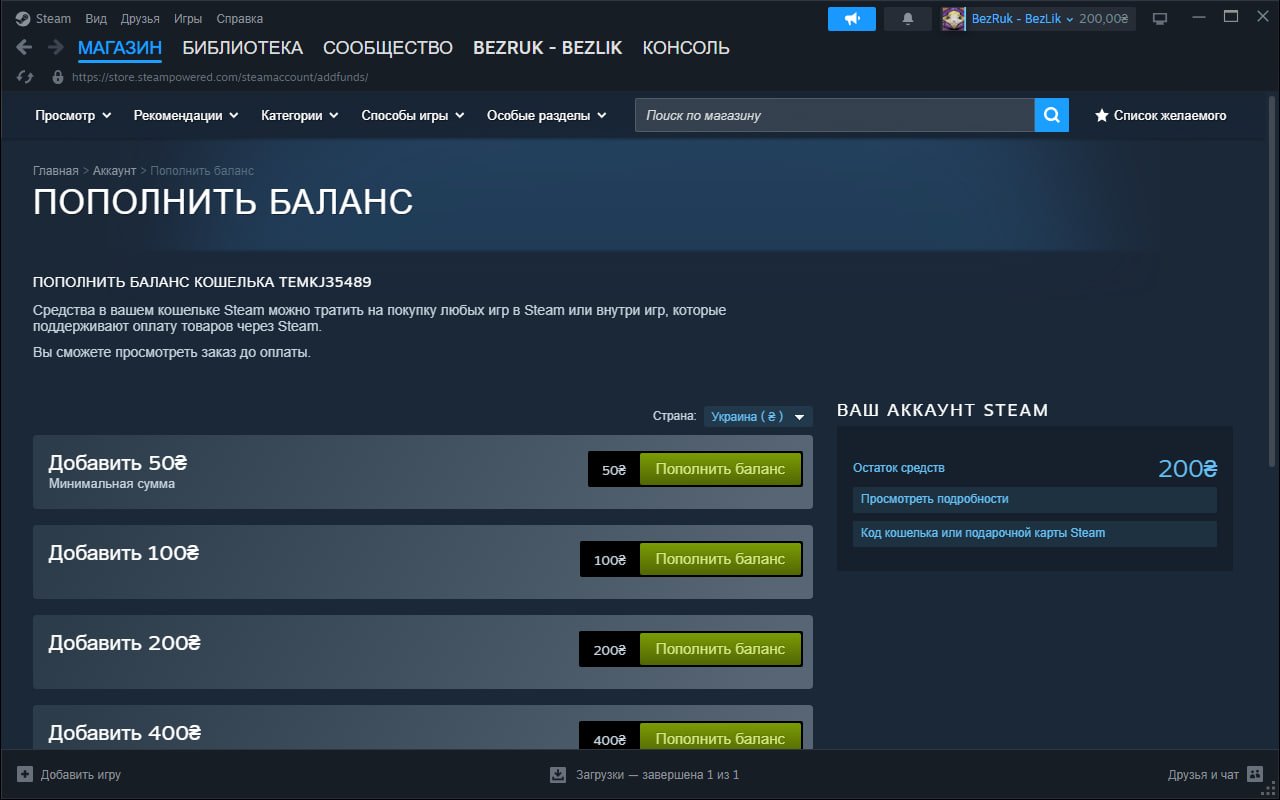
Task: Expand the Особые разделы menu
Action: click(x=546, y=115)
